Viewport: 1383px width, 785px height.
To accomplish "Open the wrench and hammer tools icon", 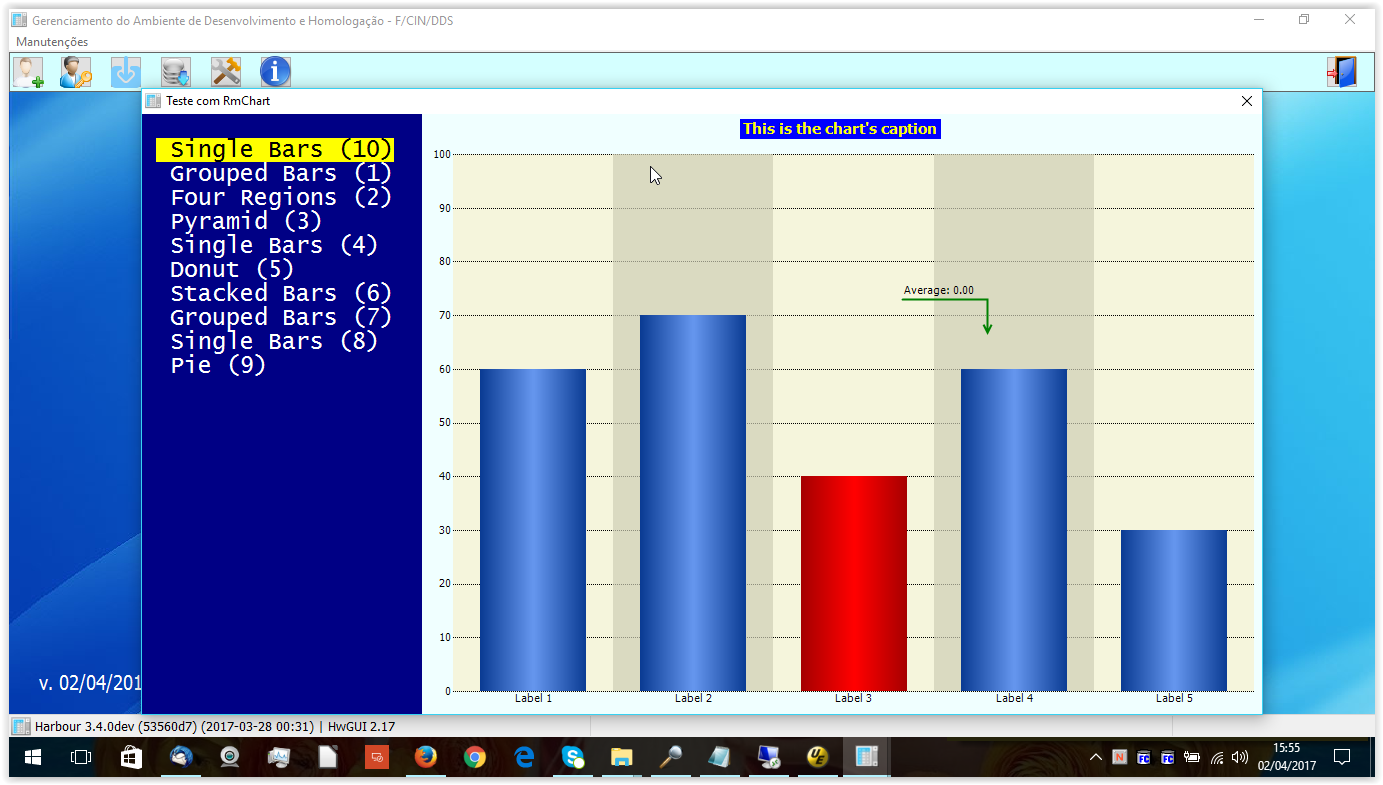I will 226,72.
